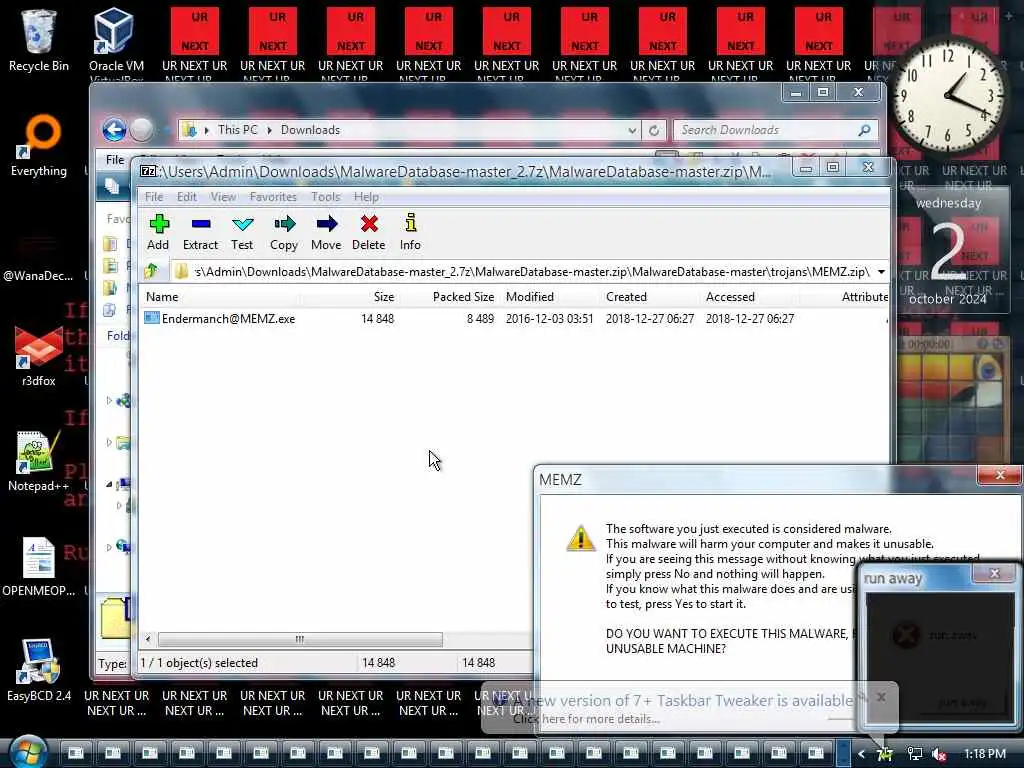Screen dimensions: 1024x768
Task: Open the 7-Zip File menu
Action: 154,197
